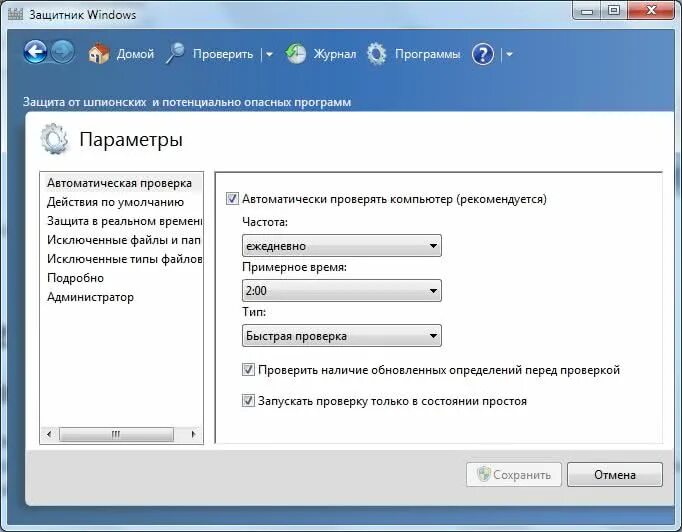Toggle Автоматически проверять компьютер checkbox
682x532 pixels.
coord(232,199)
